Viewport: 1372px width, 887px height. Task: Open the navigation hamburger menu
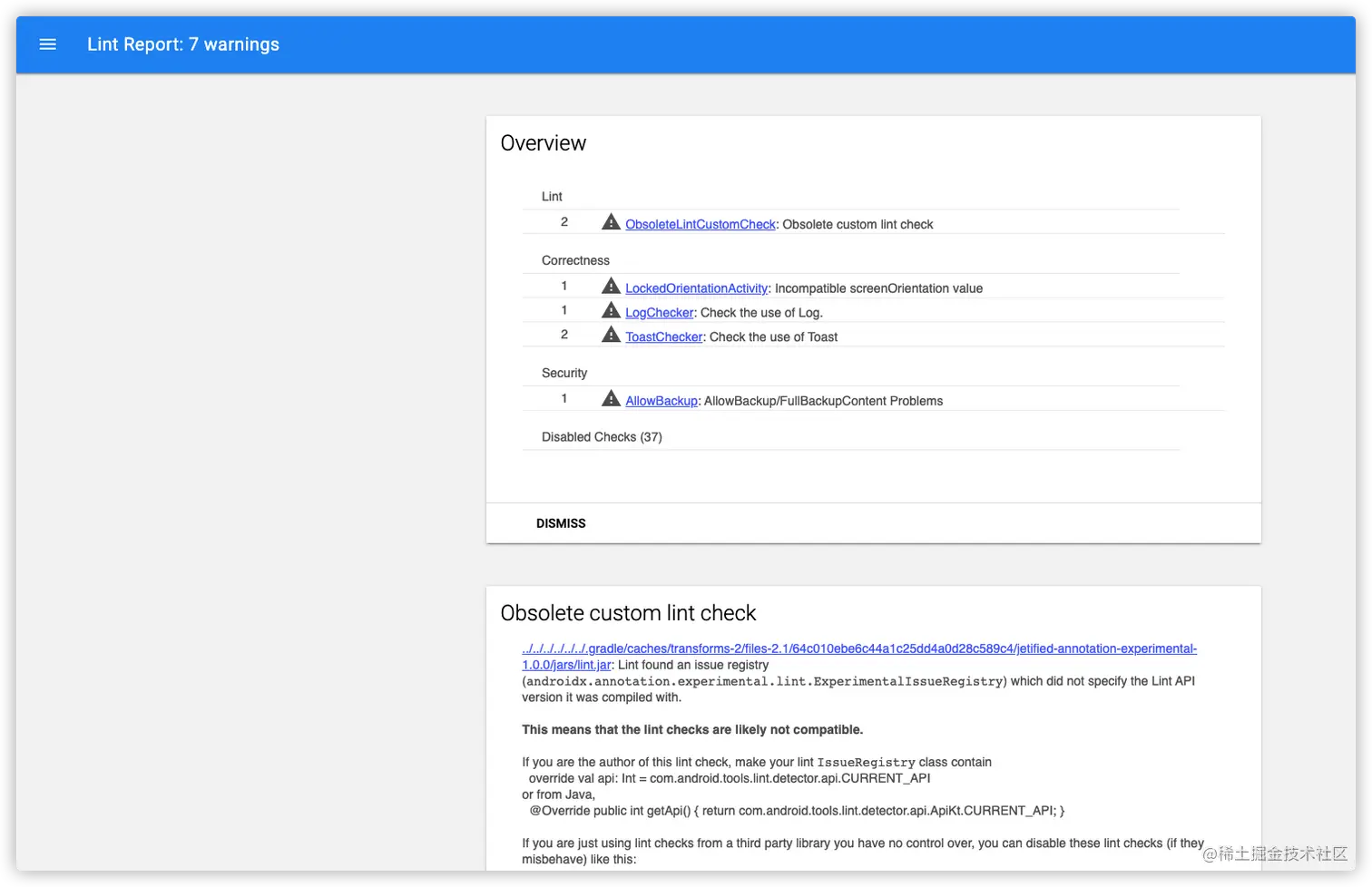47,44
